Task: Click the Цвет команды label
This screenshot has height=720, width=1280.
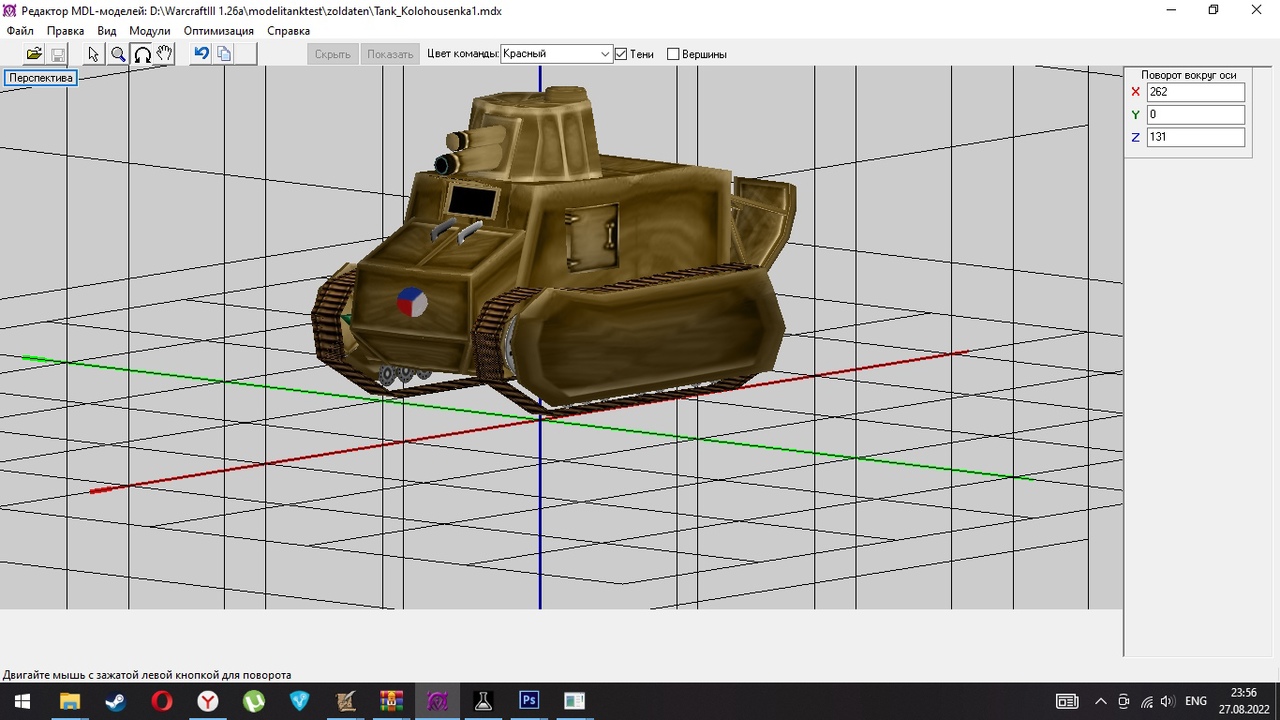Action: tap(462, 54)
